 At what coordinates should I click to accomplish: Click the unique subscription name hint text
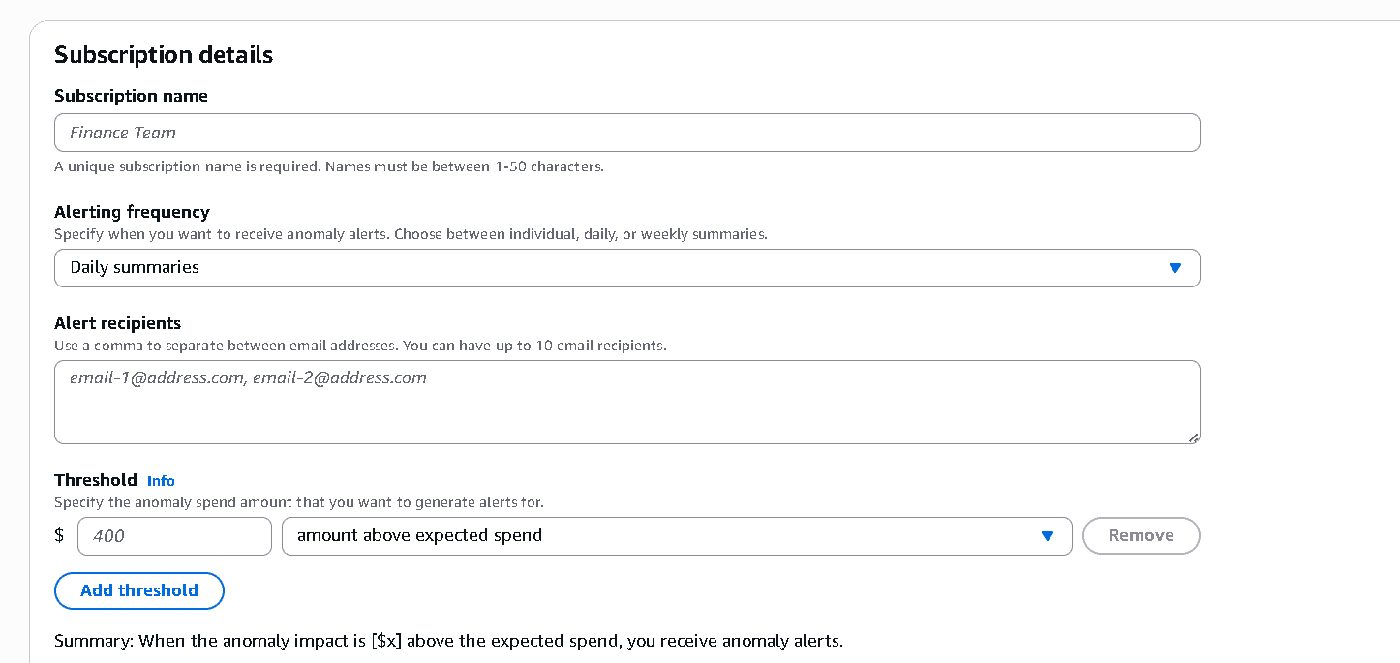coord(329,166)
